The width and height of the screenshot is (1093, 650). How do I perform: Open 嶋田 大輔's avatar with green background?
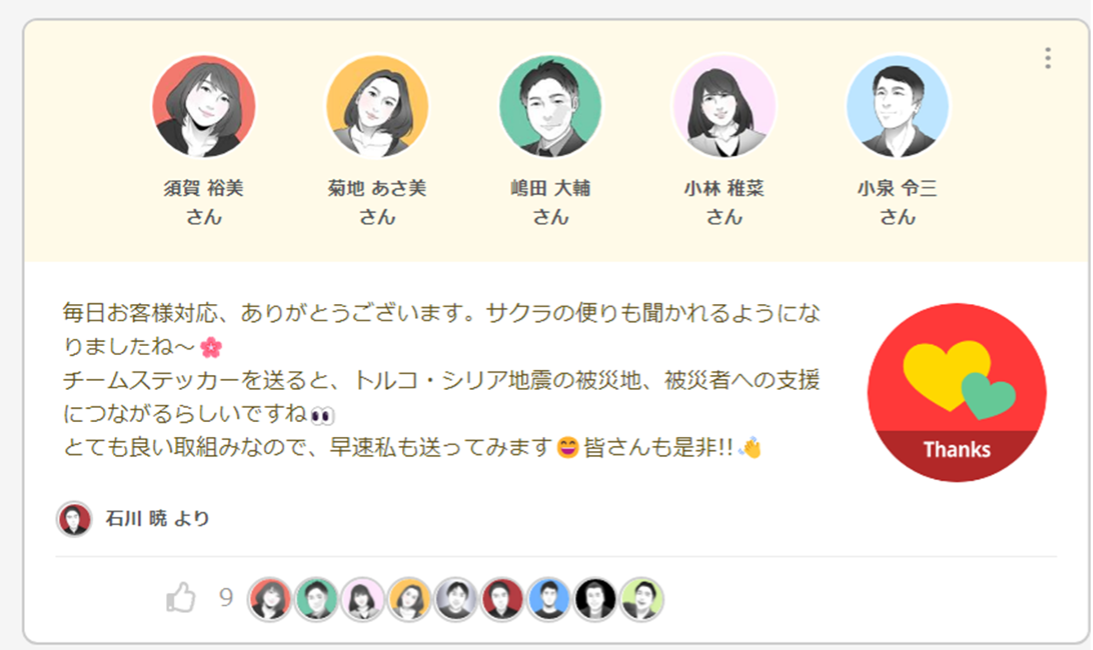(551, 106)
